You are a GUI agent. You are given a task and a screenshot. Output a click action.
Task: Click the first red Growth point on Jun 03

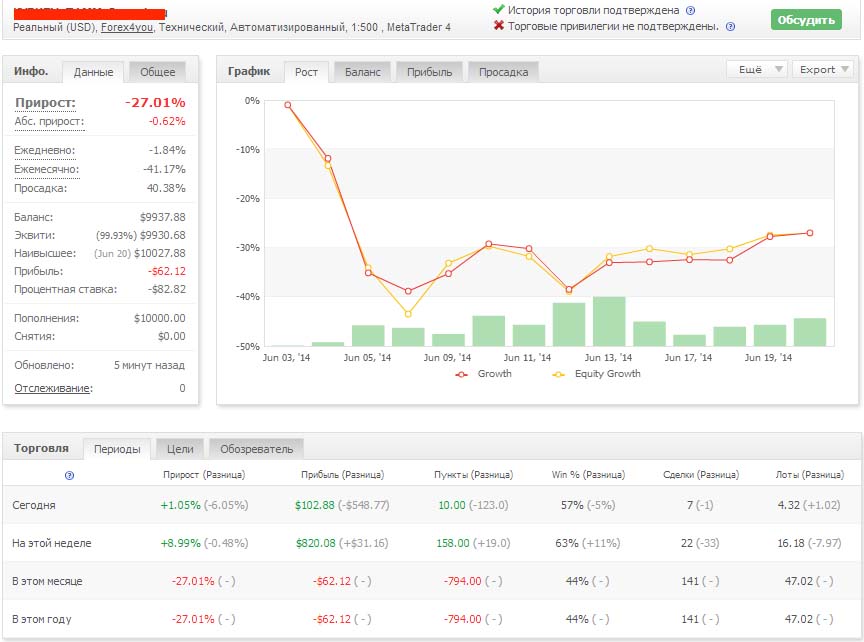(287, 105)
